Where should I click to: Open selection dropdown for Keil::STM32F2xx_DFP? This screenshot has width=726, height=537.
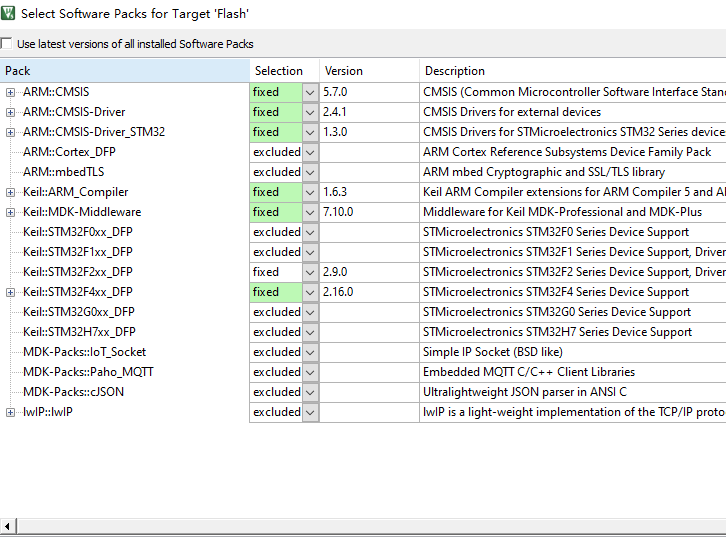pos(310,272)
